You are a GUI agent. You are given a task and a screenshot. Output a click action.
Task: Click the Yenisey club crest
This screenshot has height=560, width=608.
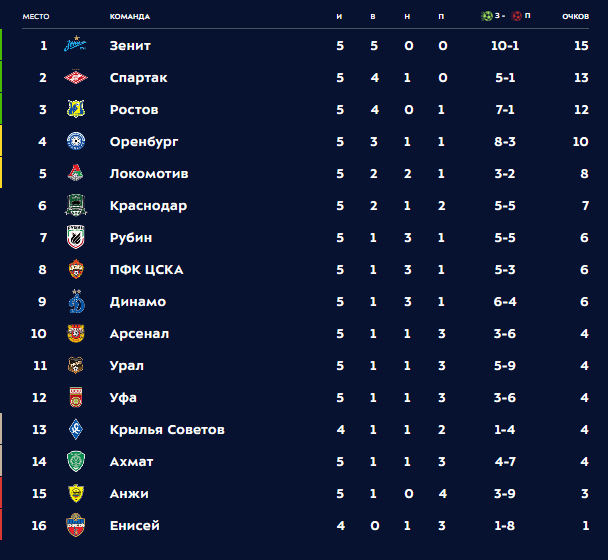pyautogui.click(x=75, y=526)
